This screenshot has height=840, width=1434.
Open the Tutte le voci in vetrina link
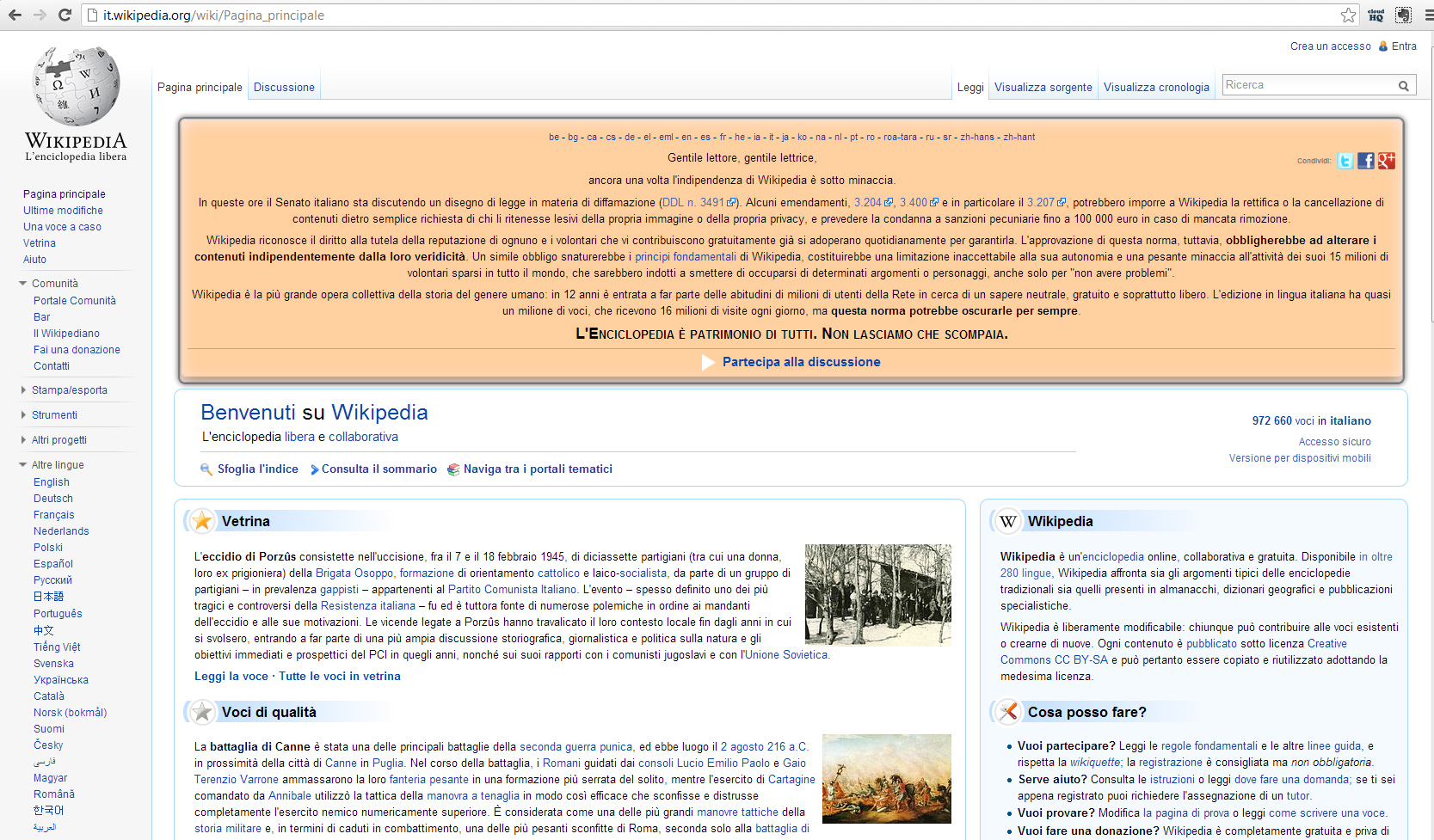point(340,677)
